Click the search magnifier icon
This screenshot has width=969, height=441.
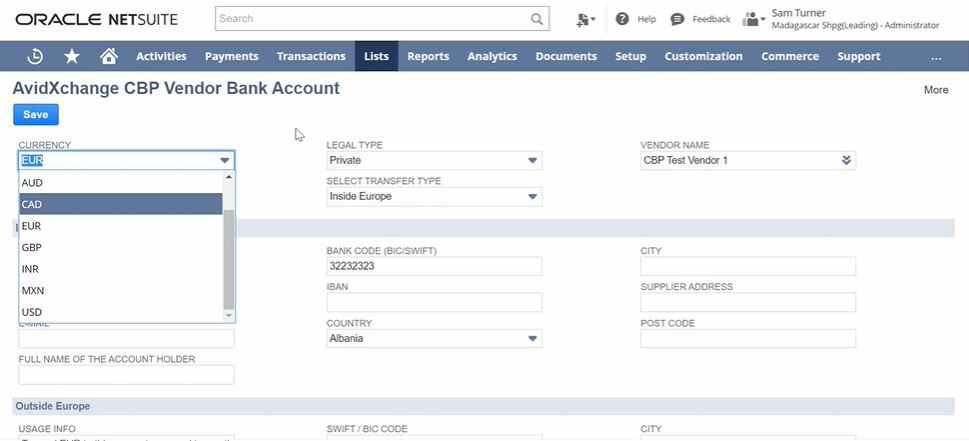click(536, 19)
